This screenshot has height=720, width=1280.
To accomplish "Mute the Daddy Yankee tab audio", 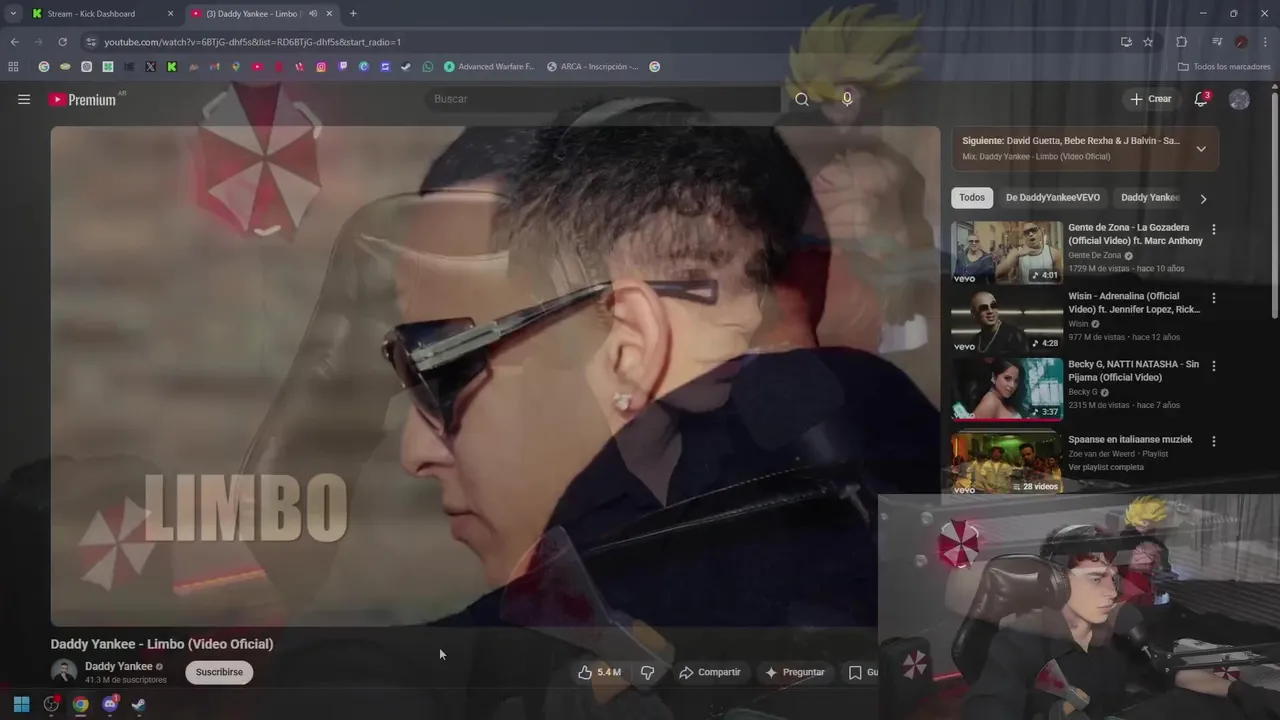I will click(x=313, y=14).
